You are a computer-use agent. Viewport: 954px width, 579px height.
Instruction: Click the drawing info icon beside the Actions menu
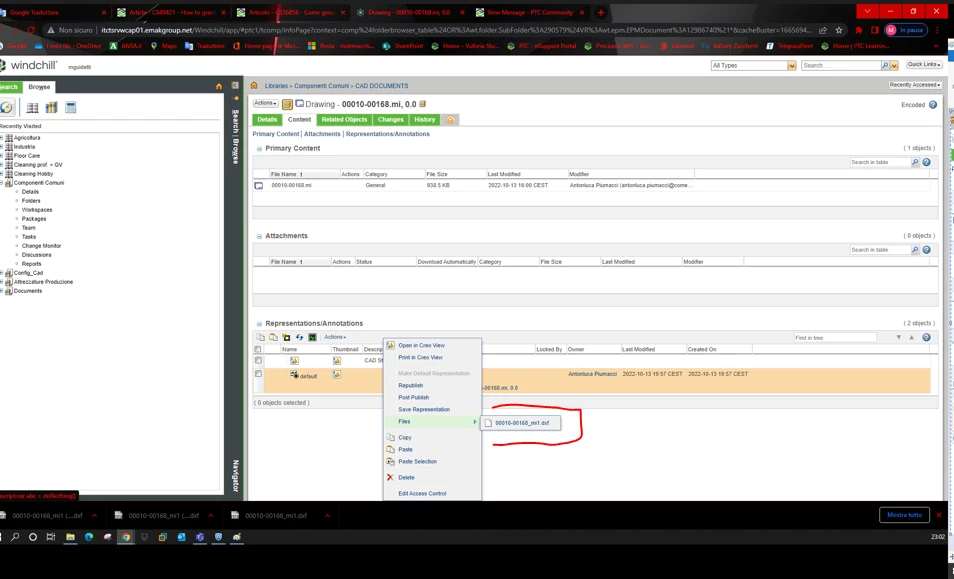[287, 104]
